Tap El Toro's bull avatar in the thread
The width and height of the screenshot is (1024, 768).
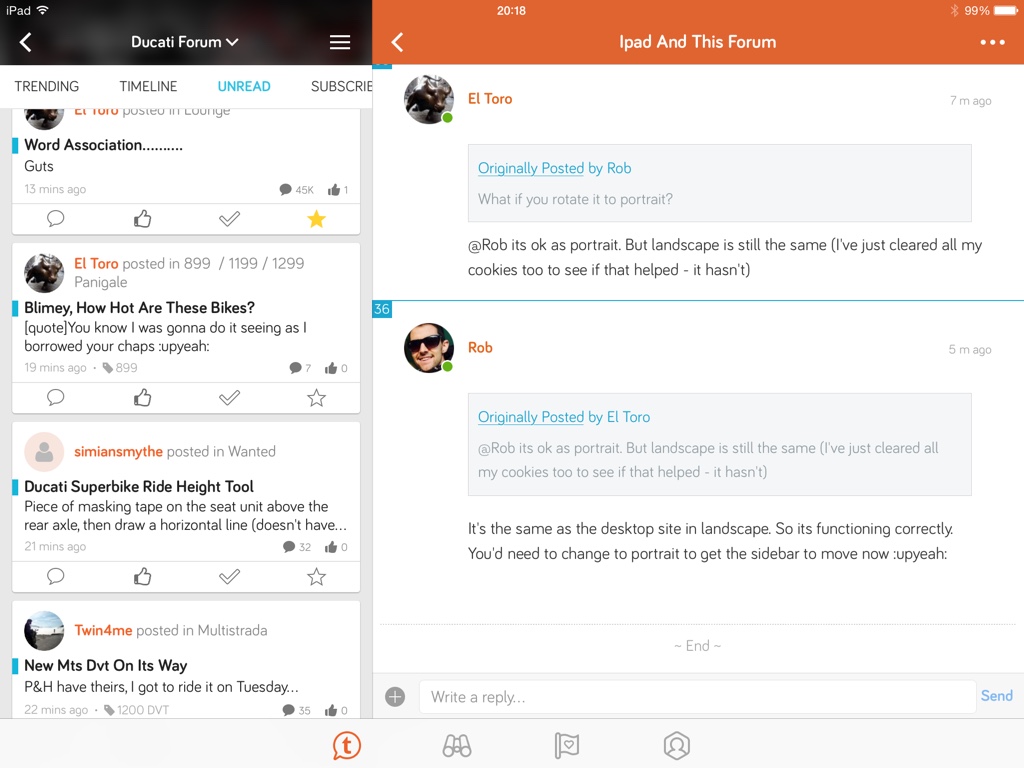point(428,99)
